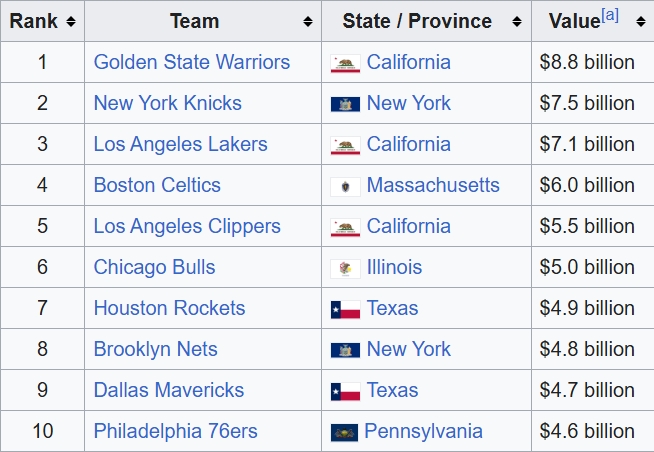Viewport: 654px width, 452px height.
Task: Click the California flag beside Golden State Warriors
Action: click(x=345, y=63)
